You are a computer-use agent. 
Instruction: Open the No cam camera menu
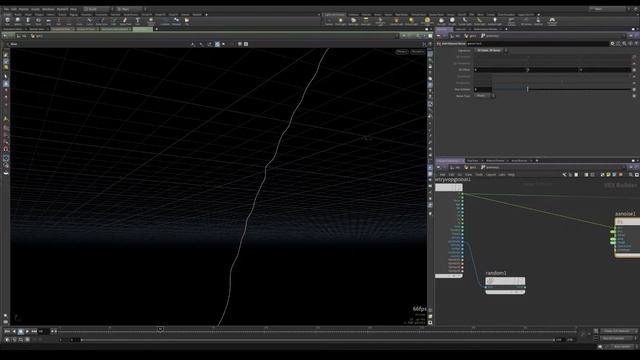(x=418, y=52)
